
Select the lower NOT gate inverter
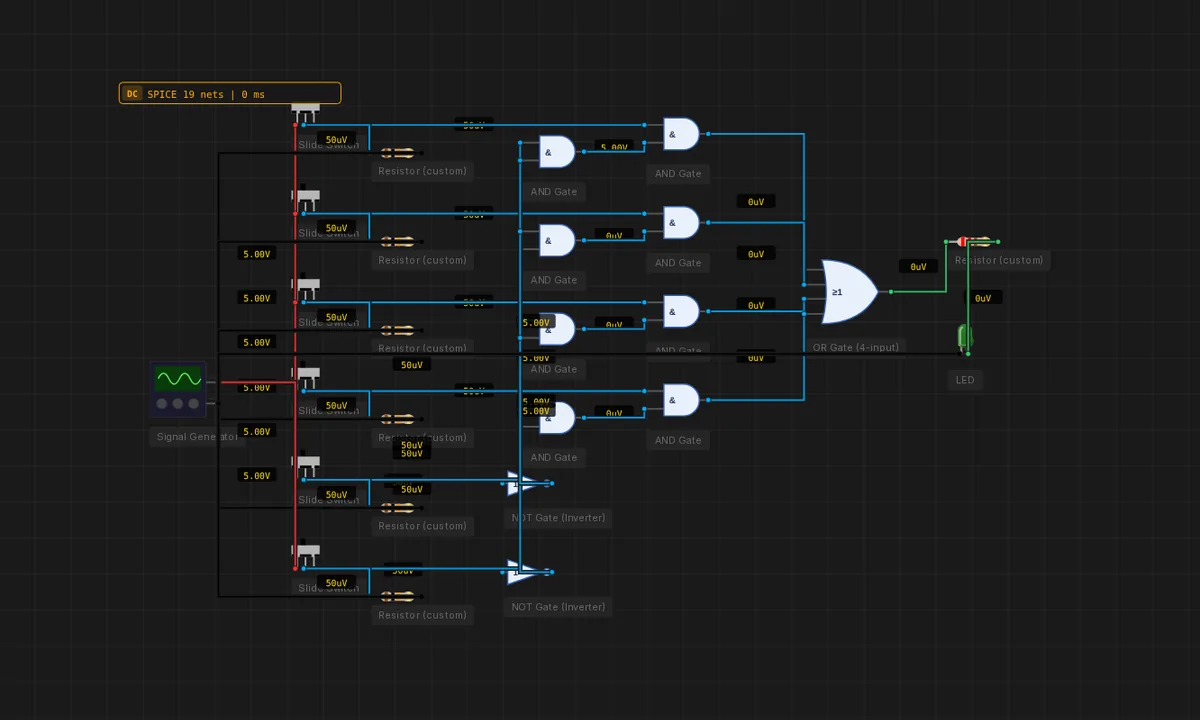click(525, 572)
